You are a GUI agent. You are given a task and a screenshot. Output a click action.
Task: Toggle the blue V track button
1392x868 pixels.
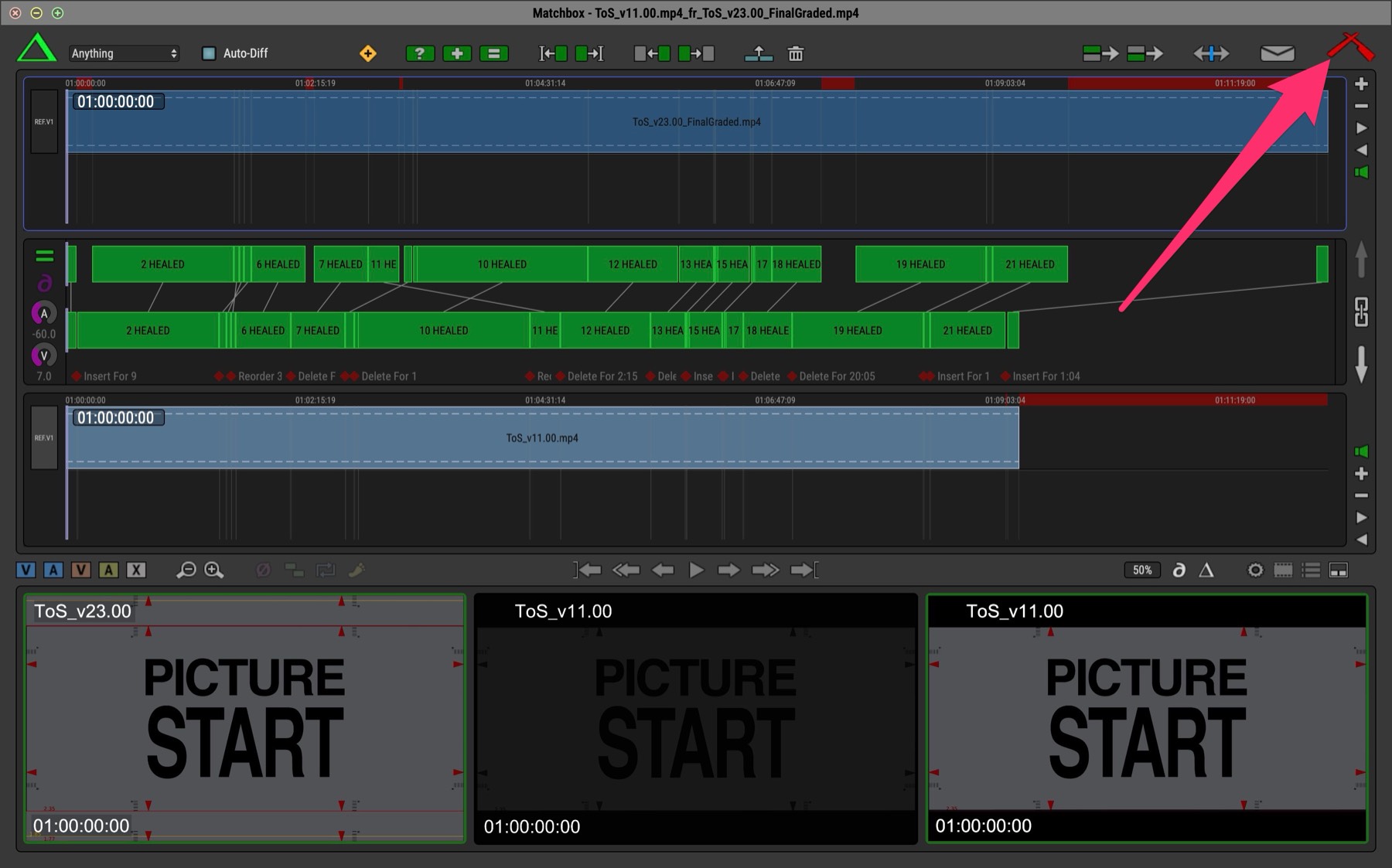(26, 570)
